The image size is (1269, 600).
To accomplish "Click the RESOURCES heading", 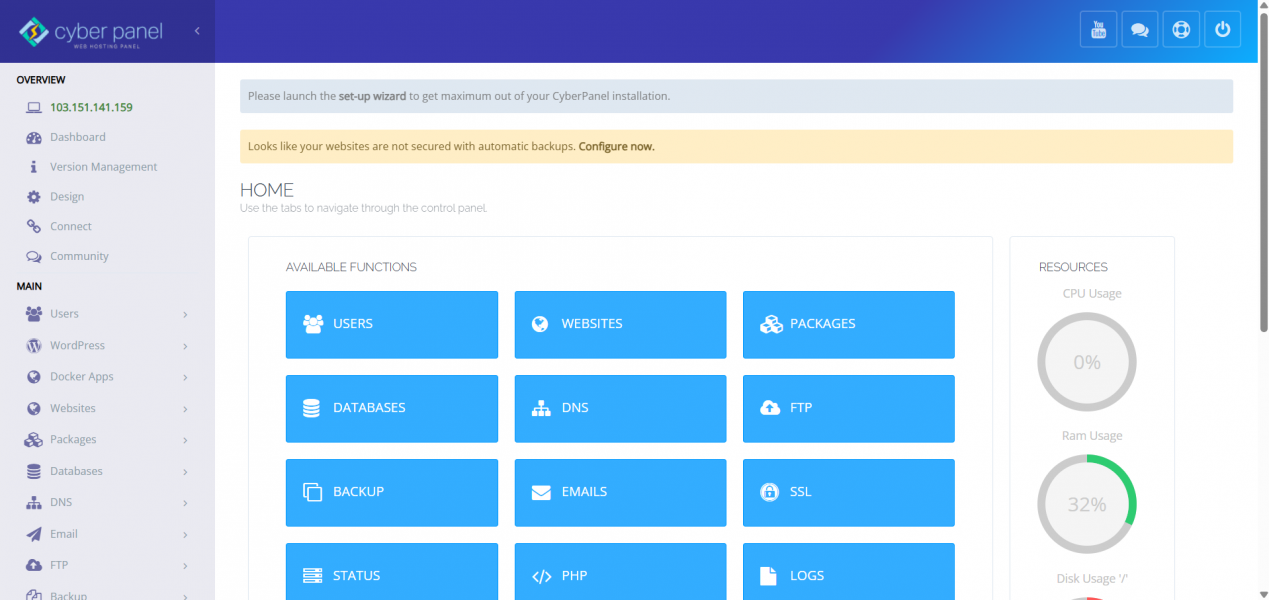I will 1073,267.
